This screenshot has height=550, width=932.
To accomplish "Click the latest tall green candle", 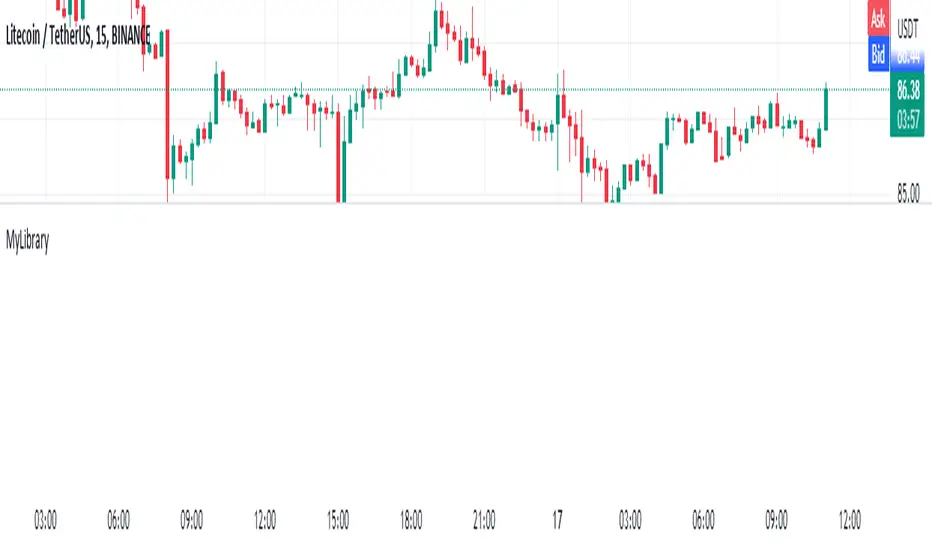I will pyautogui.click(x=826, y=108).
